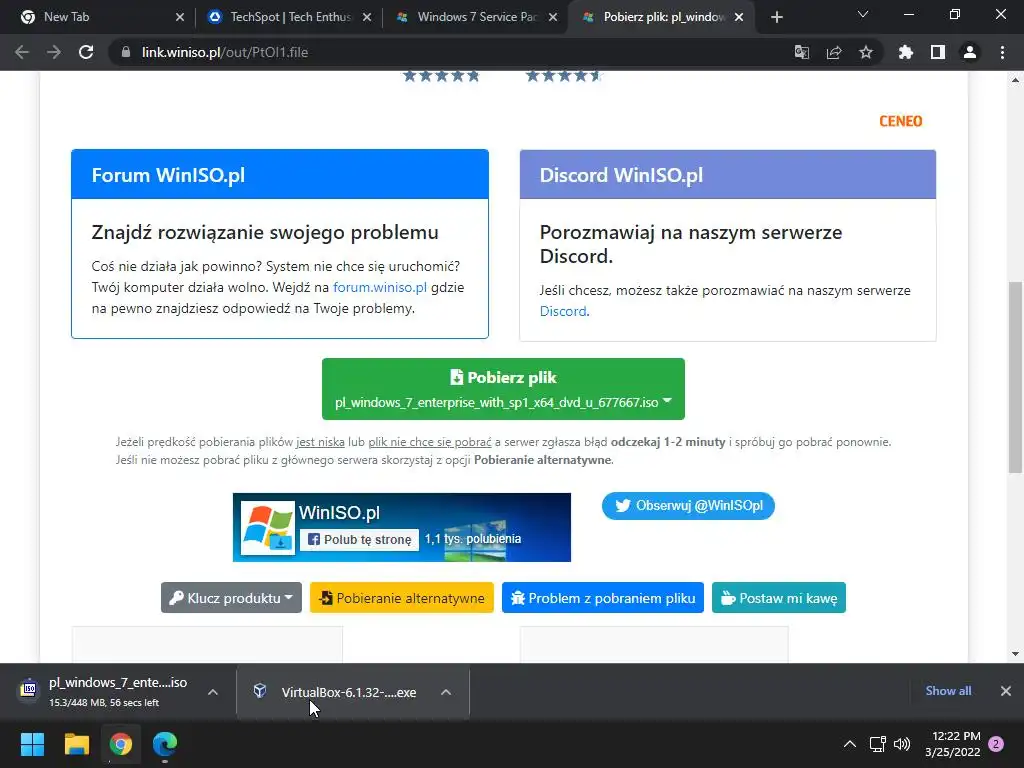
Task: Open the tab search chevron
Action: pos(863,14)
